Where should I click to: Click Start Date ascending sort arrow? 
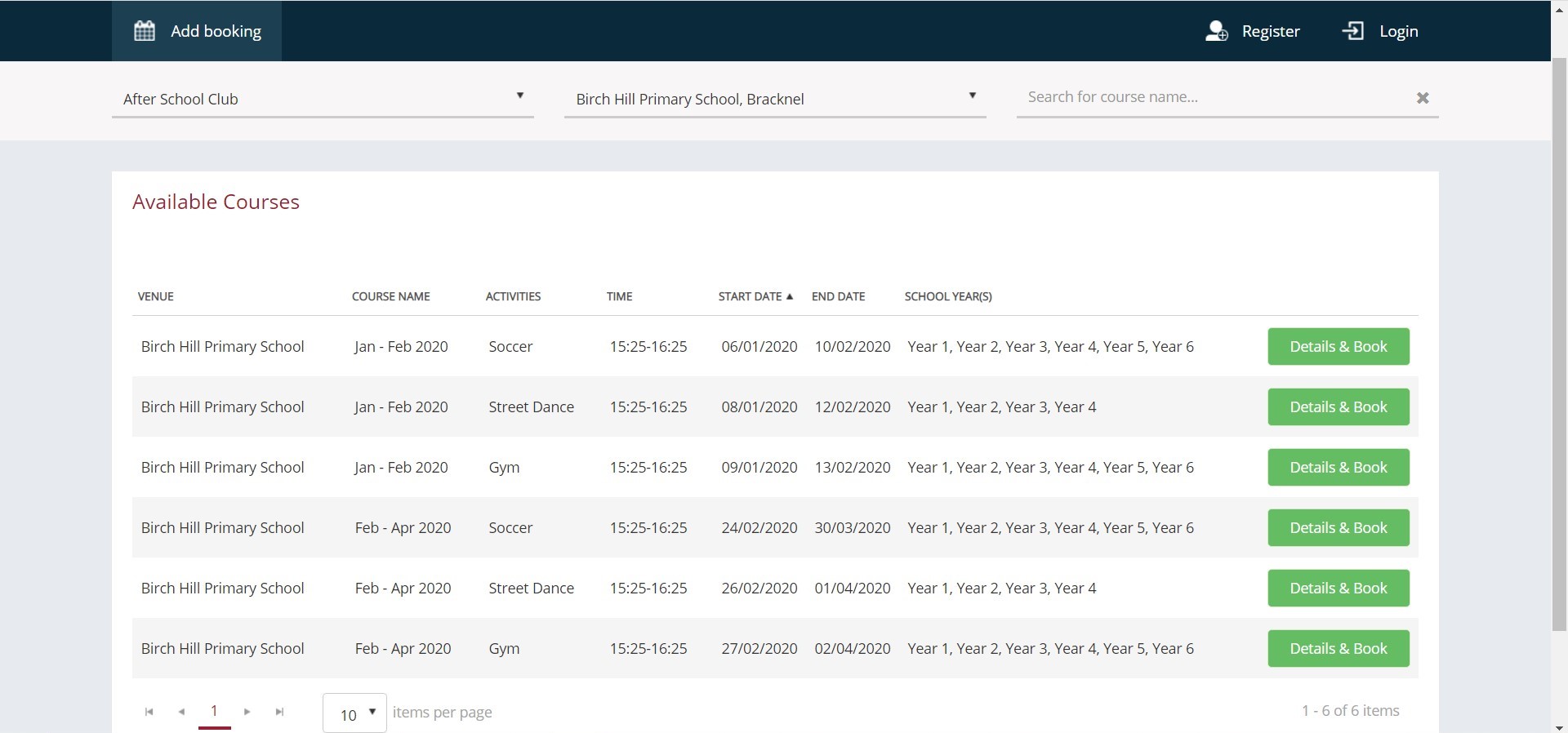pos(790,296)
